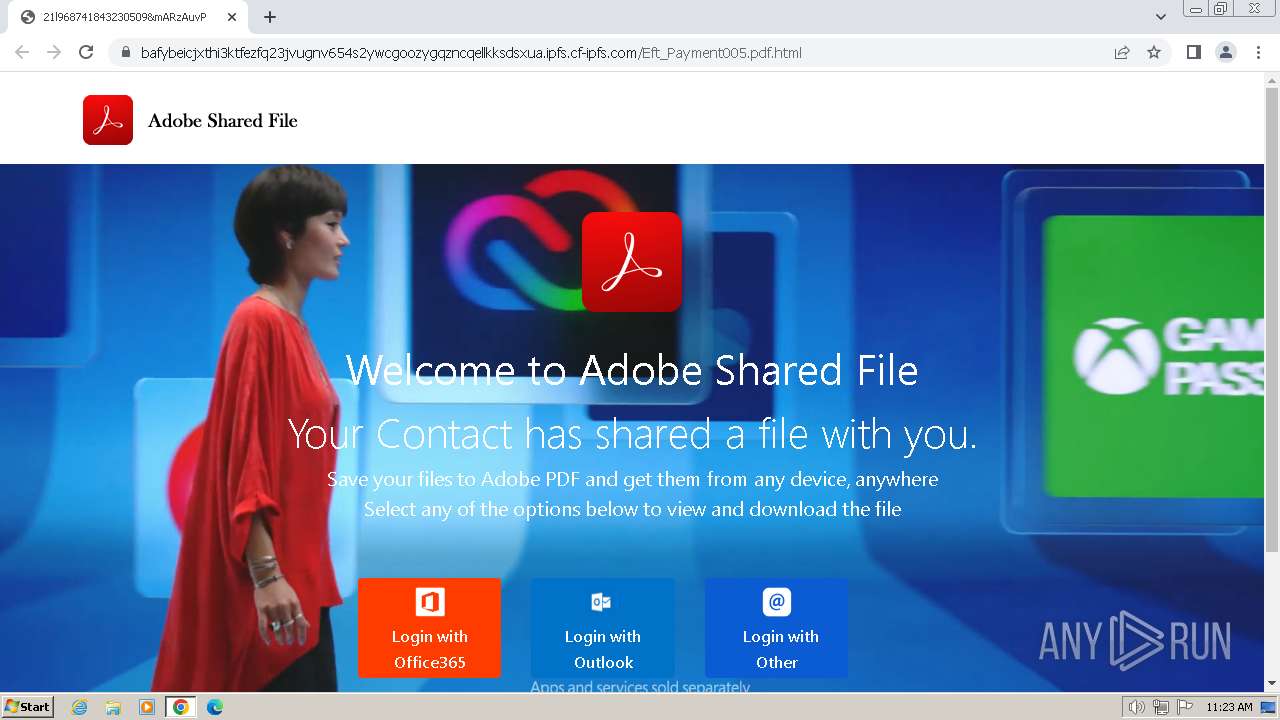Click the Outlook logo icon

pyautogui.click(x=601, y=602)
